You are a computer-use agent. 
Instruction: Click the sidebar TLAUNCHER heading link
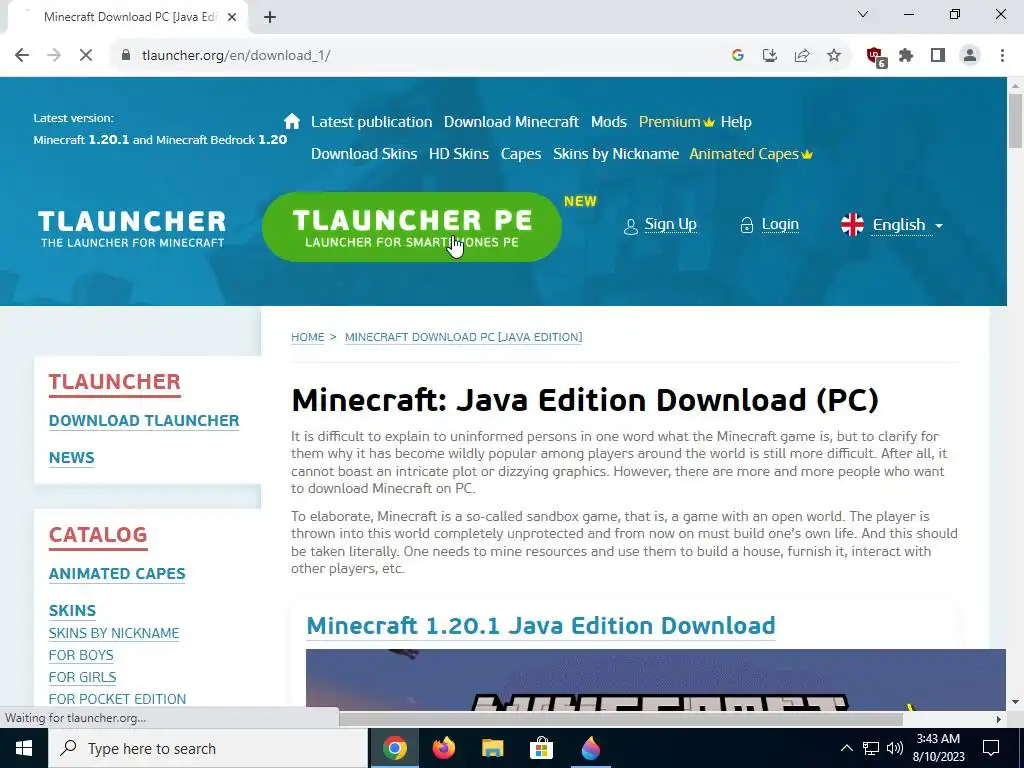(x=114, y=382)
